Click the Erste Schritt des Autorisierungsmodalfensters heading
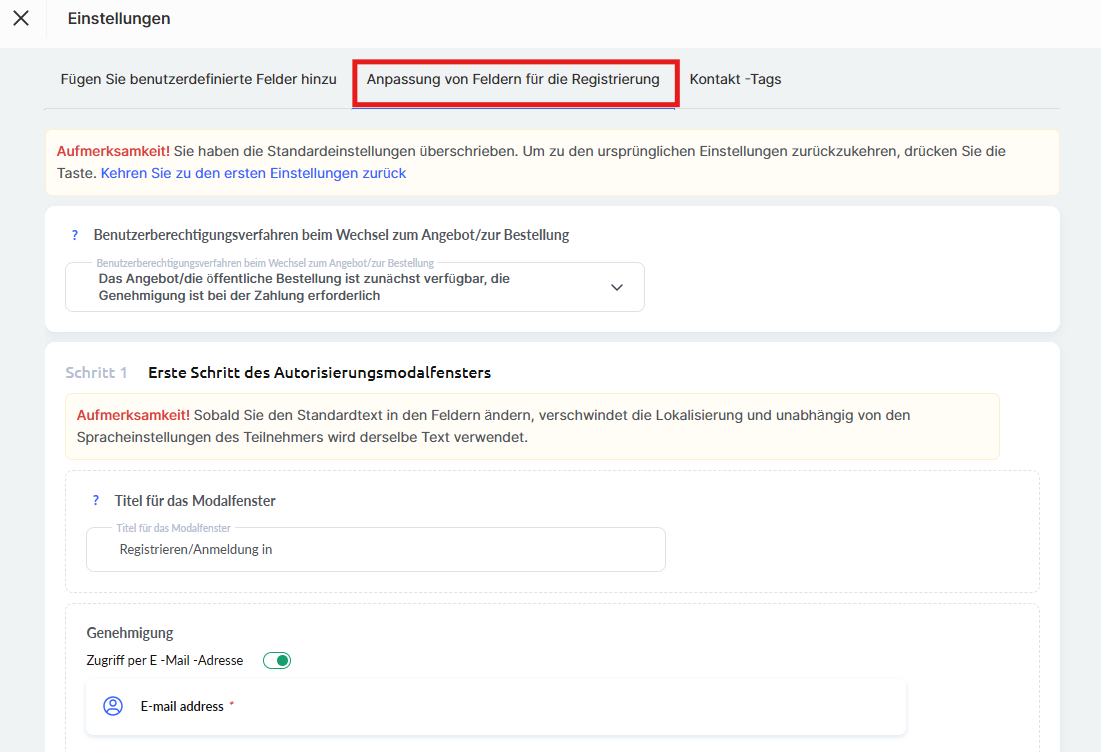This screenshot has width=1101, height=752. (x=319, y=373)
